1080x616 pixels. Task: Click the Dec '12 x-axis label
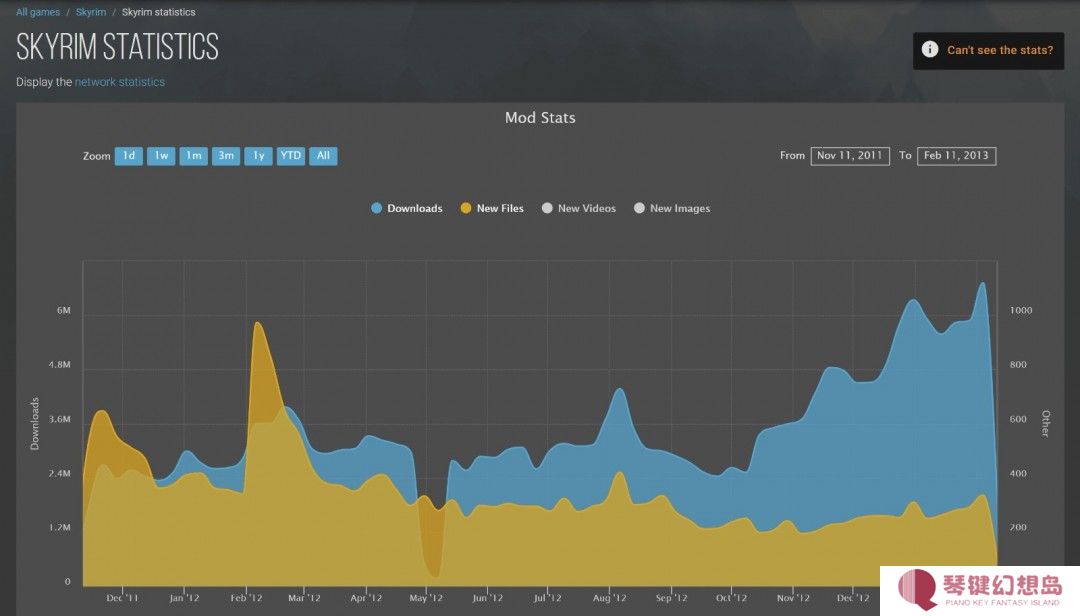pyautogui.click(x=853, y=598)
